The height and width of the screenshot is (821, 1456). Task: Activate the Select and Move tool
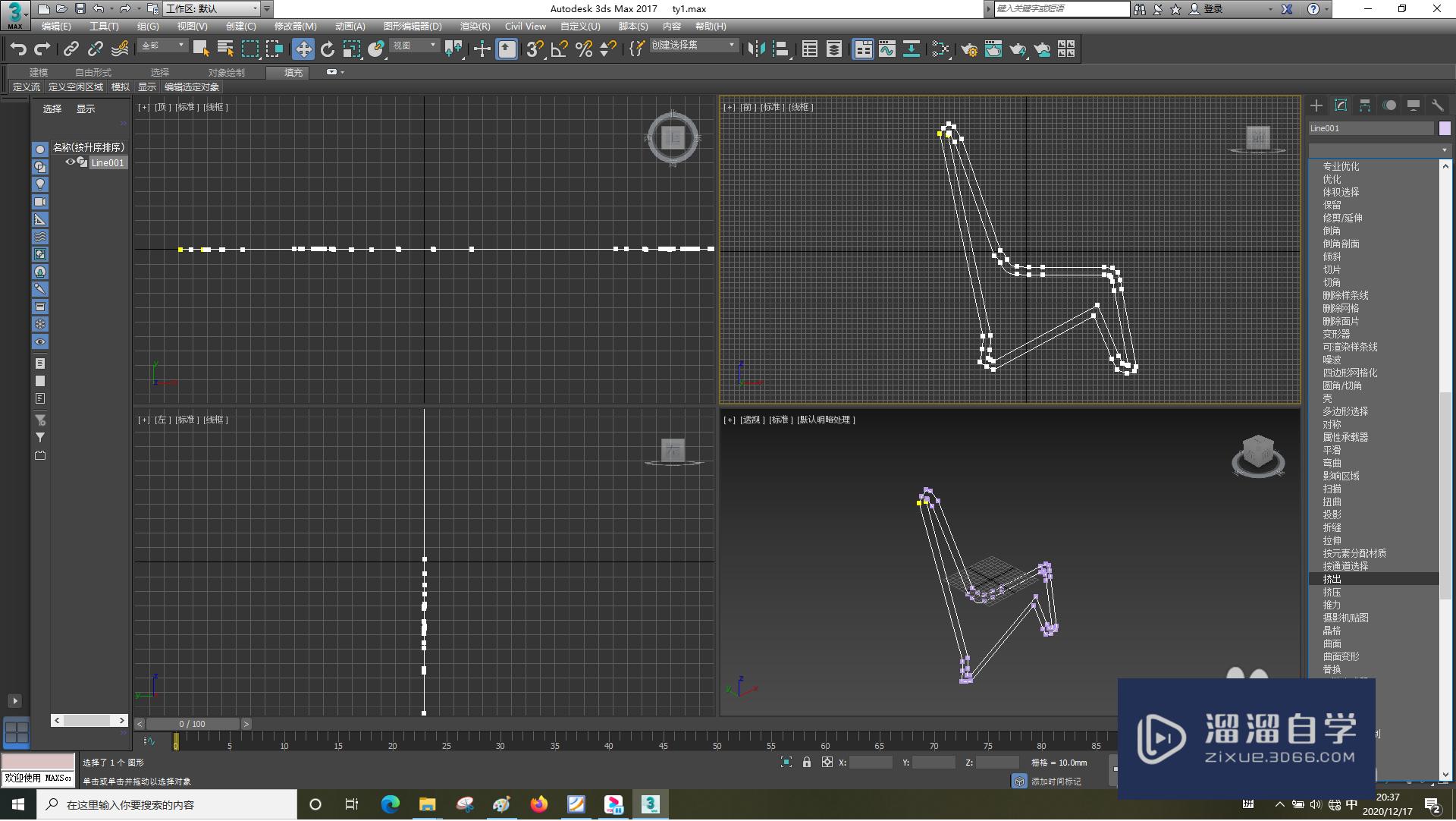point(303,49)
